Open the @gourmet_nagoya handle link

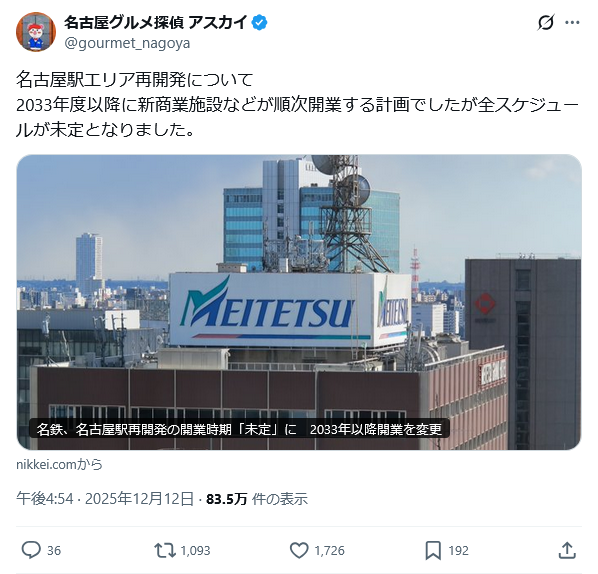[x=127, y=43]
